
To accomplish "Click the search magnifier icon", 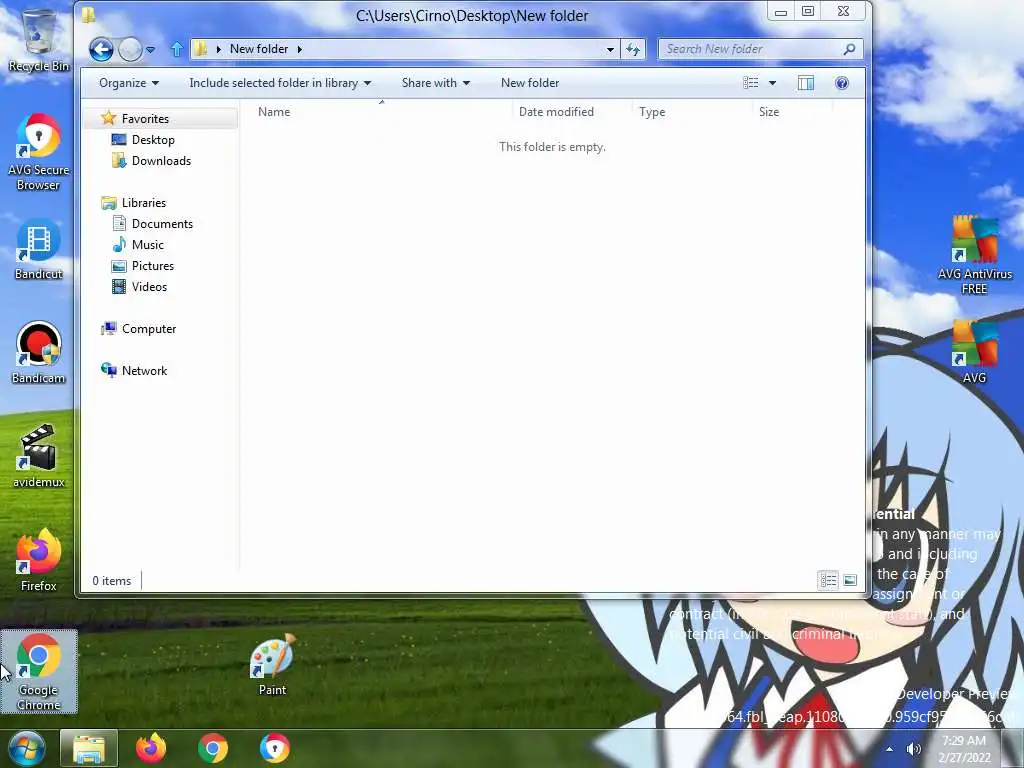I will [850, 49].
